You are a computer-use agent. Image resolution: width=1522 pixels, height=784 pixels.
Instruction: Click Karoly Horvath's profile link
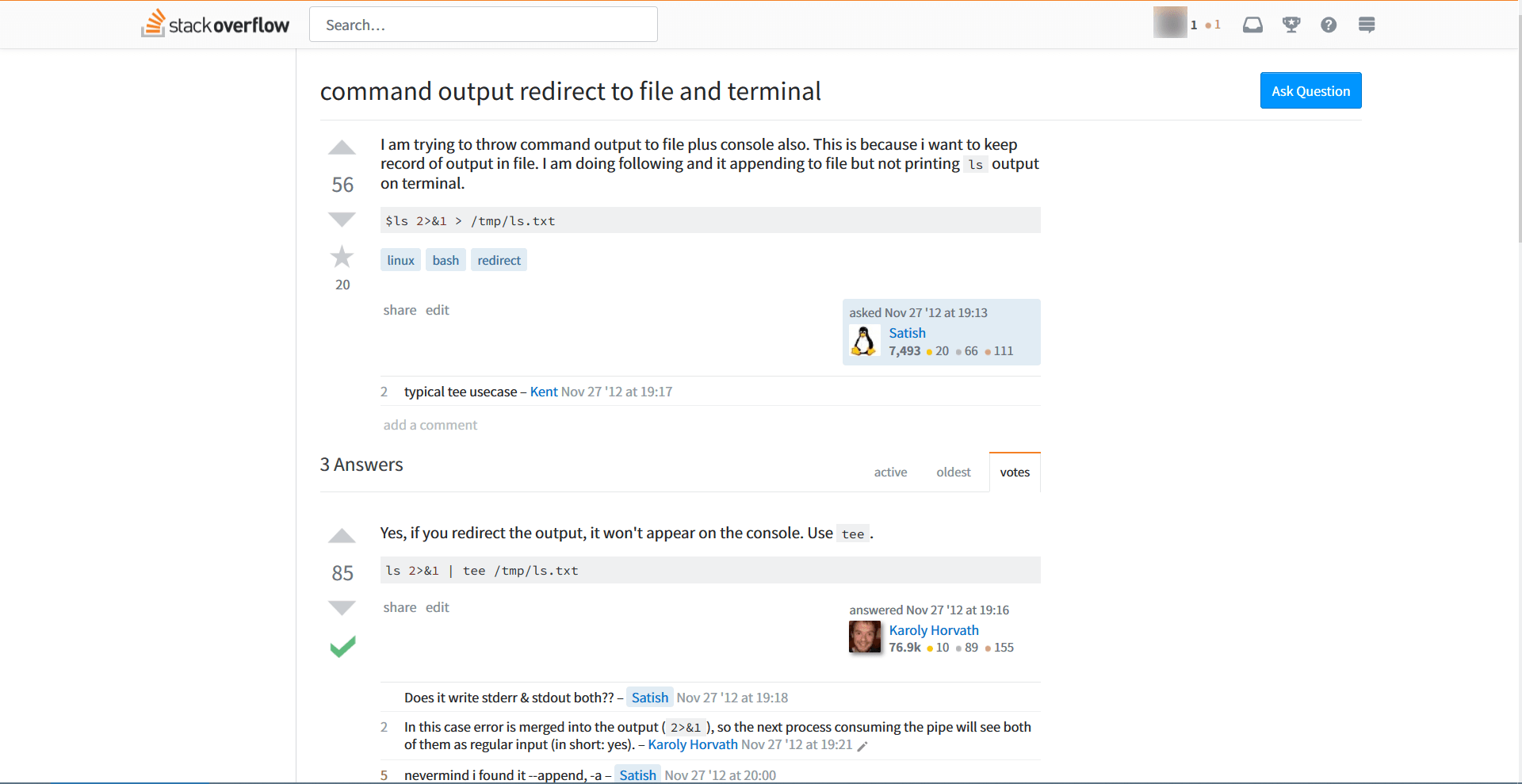click(x=934, y=630)
